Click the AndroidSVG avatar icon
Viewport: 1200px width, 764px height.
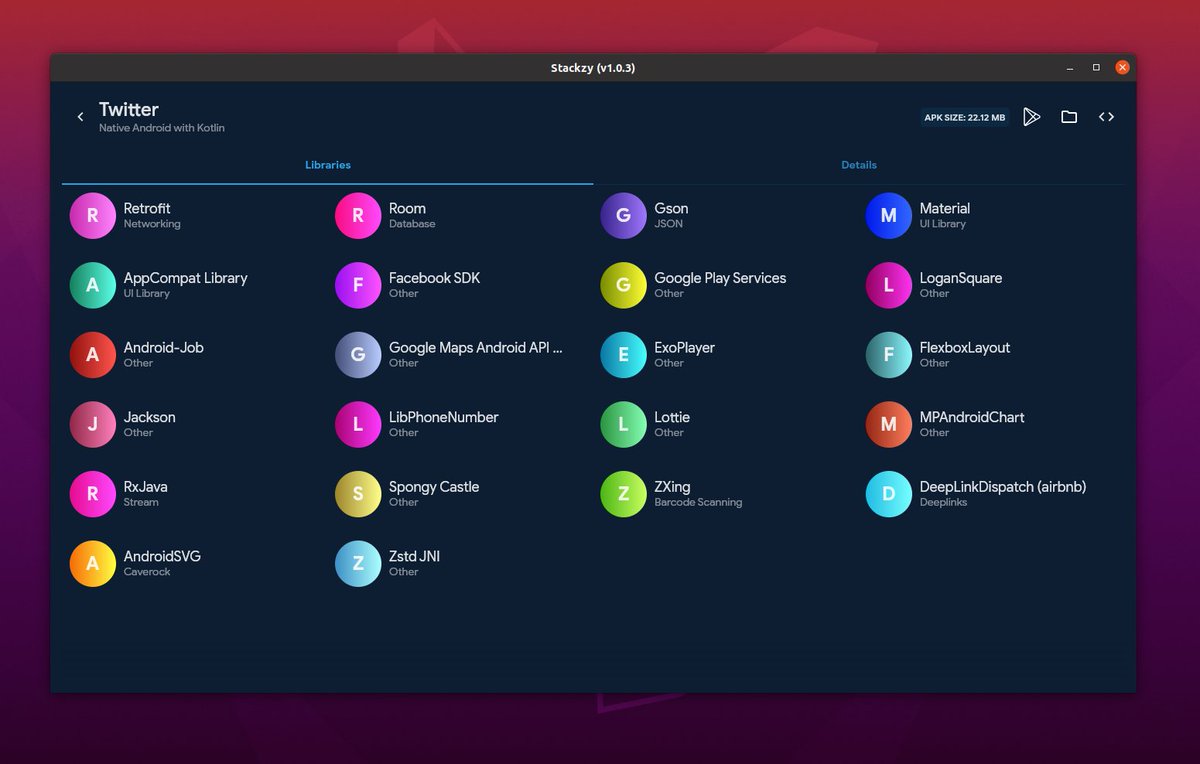tap(93, 564)
